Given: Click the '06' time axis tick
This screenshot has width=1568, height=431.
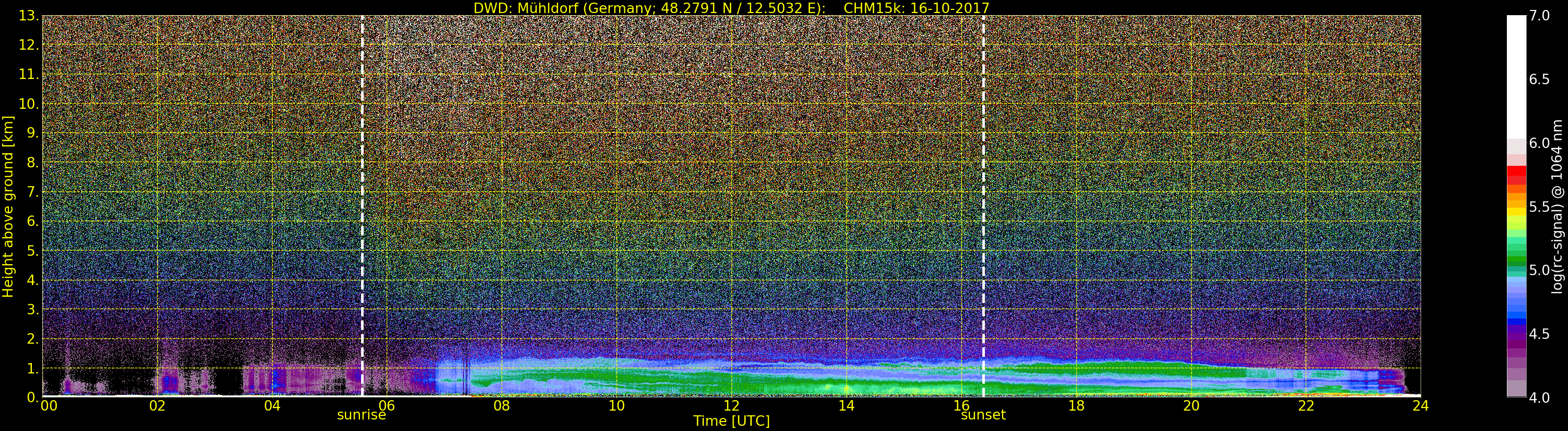Looking at the screenshot, I should [387, 405].
